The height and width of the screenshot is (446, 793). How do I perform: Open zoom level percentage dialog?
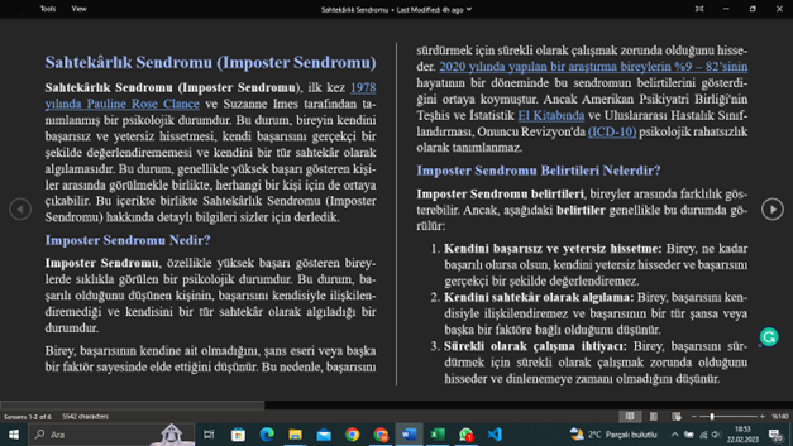tap(779, 416)
